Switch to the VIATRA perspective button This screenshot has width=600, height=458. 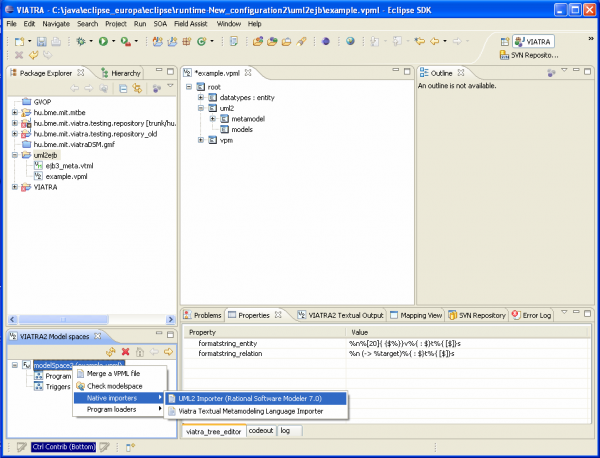point(533,41)
